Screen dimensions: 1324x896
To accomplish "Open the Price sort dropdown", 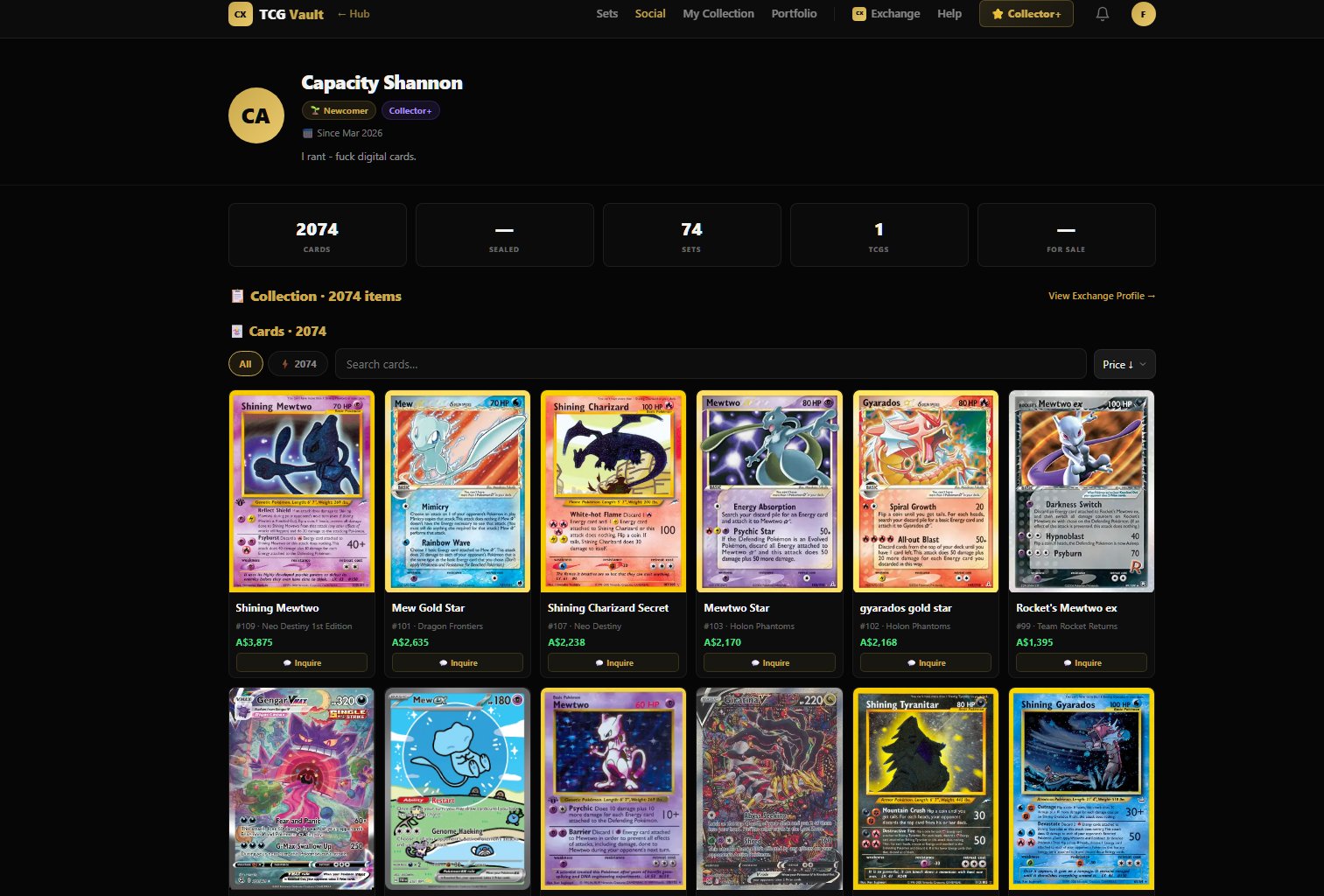I will [1124, 364].
